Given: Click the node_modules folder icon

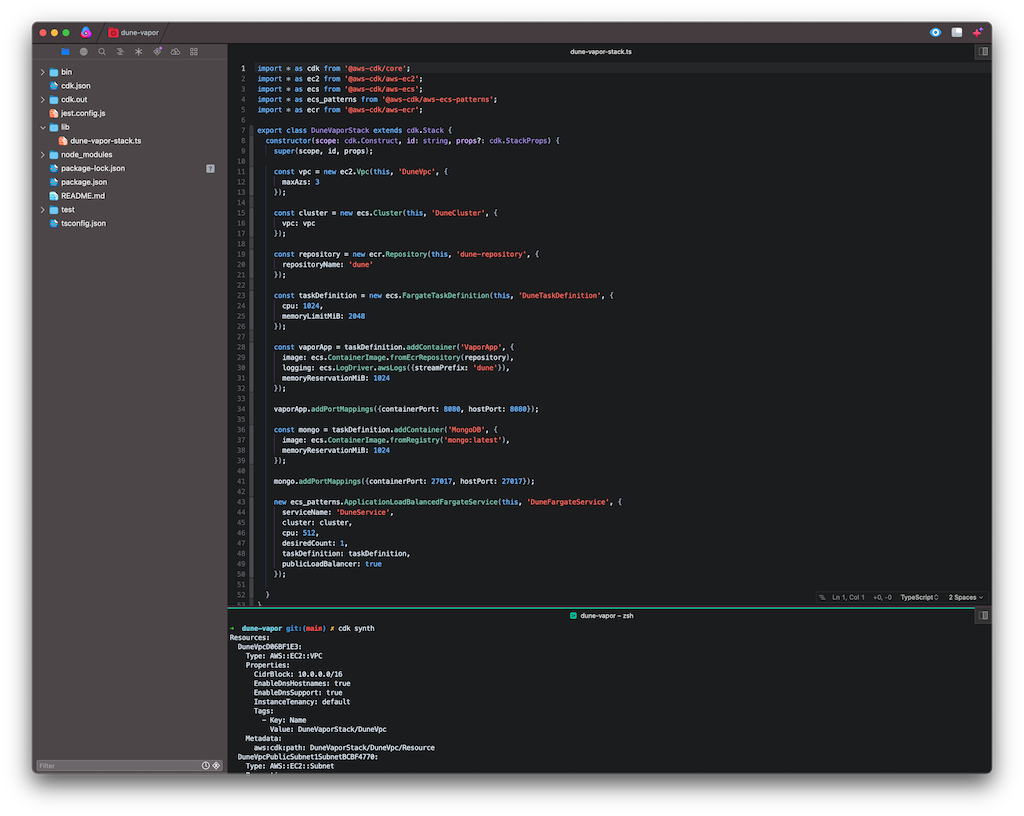Looking at the screenshot, I should pyautogui.click(x=54, y=155).
